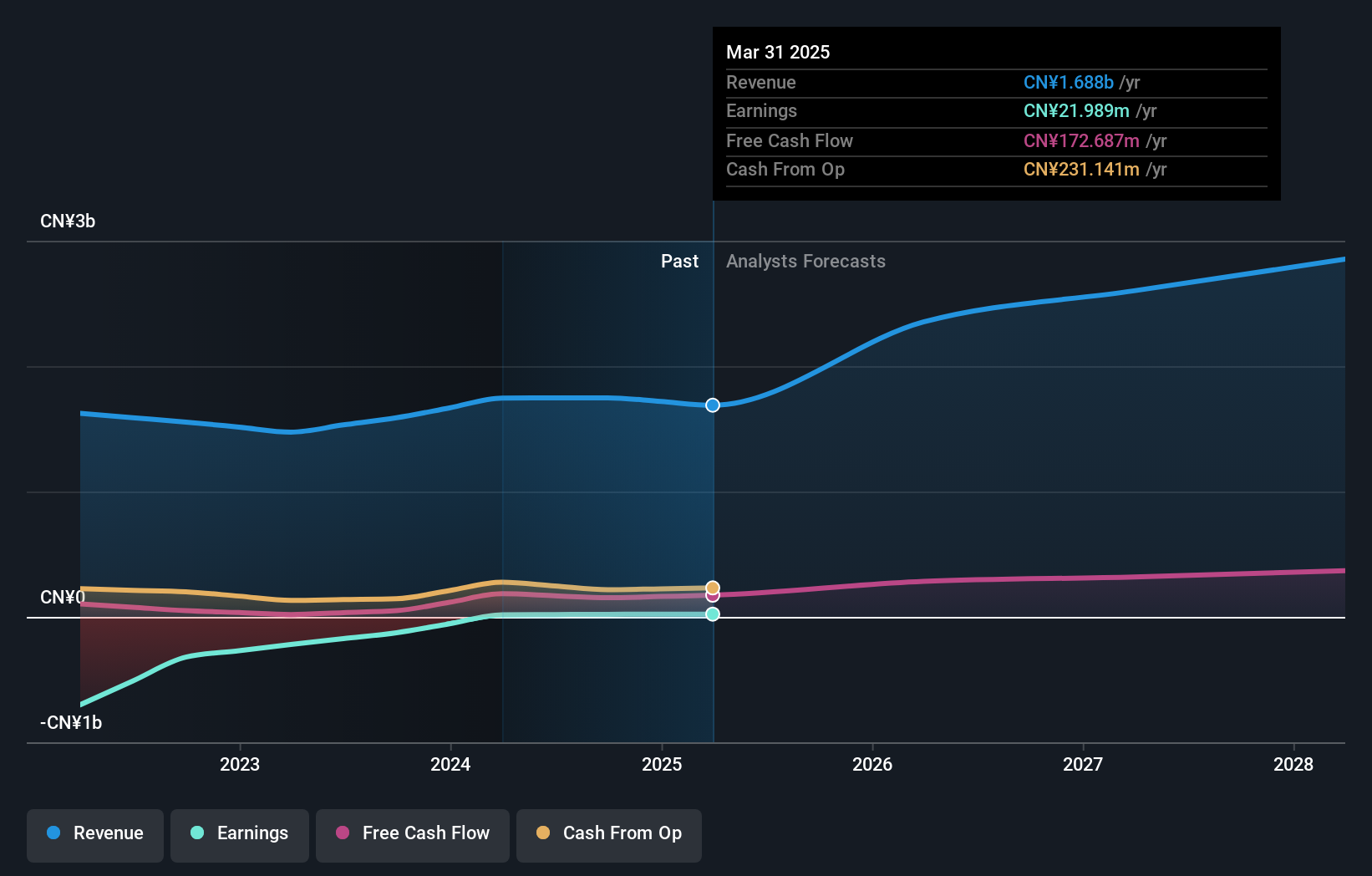Switch to the Analysts Forecasts section

click(x=805, y=261)
